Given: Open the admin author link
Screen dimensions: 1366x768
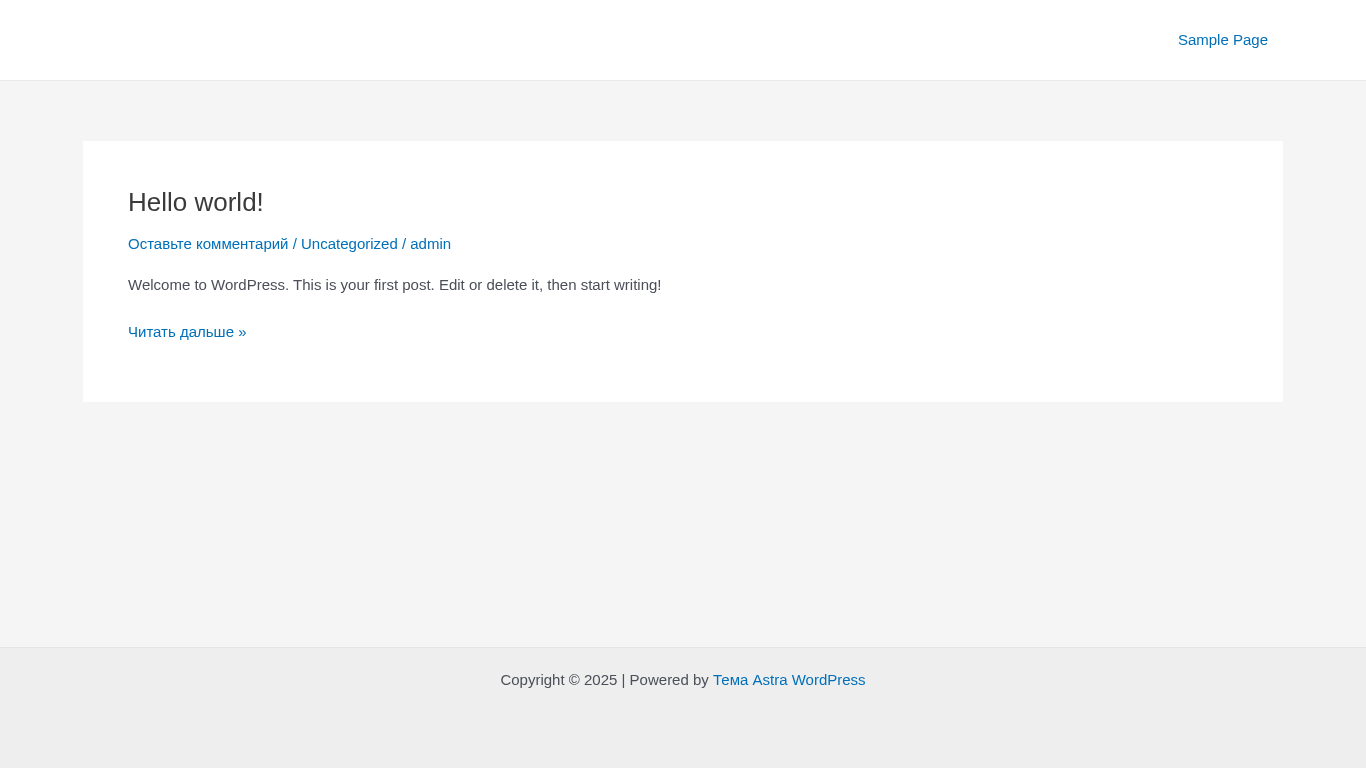Looking at the screenshot, I should point(430,244).
